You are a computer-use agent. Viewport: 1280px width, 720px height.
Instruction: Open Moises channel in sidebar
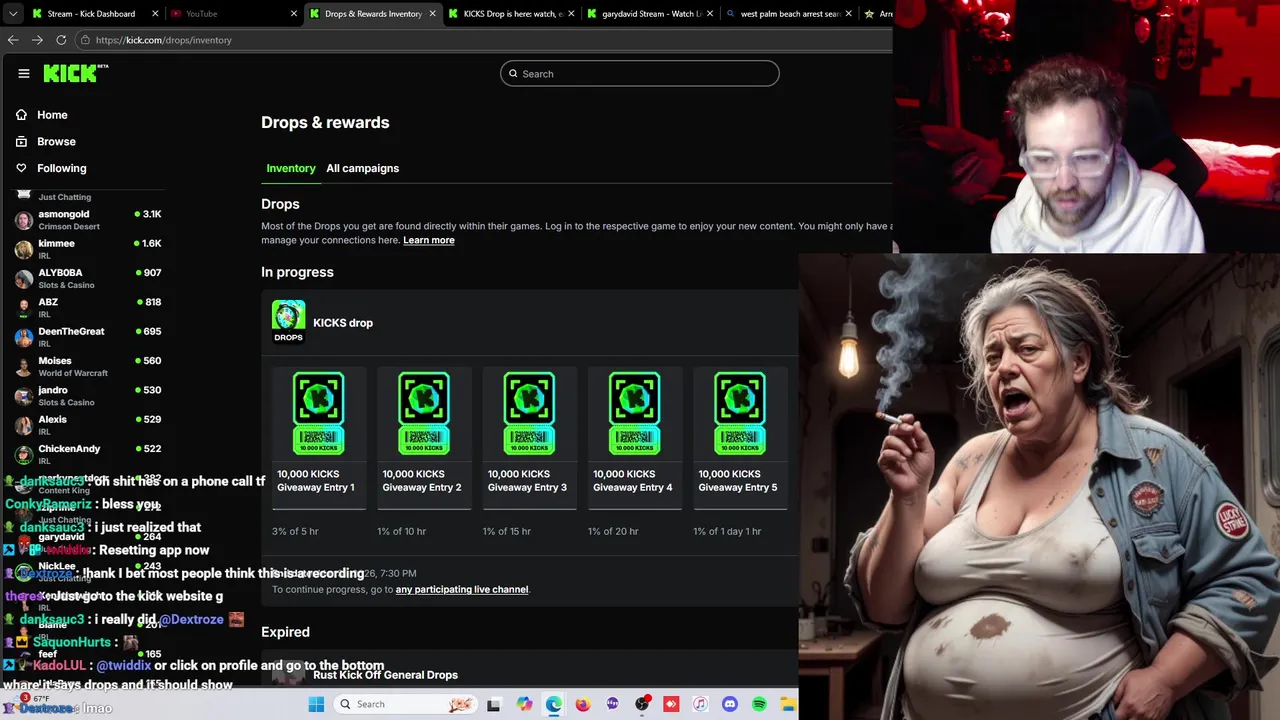click(x=88, y=366)
